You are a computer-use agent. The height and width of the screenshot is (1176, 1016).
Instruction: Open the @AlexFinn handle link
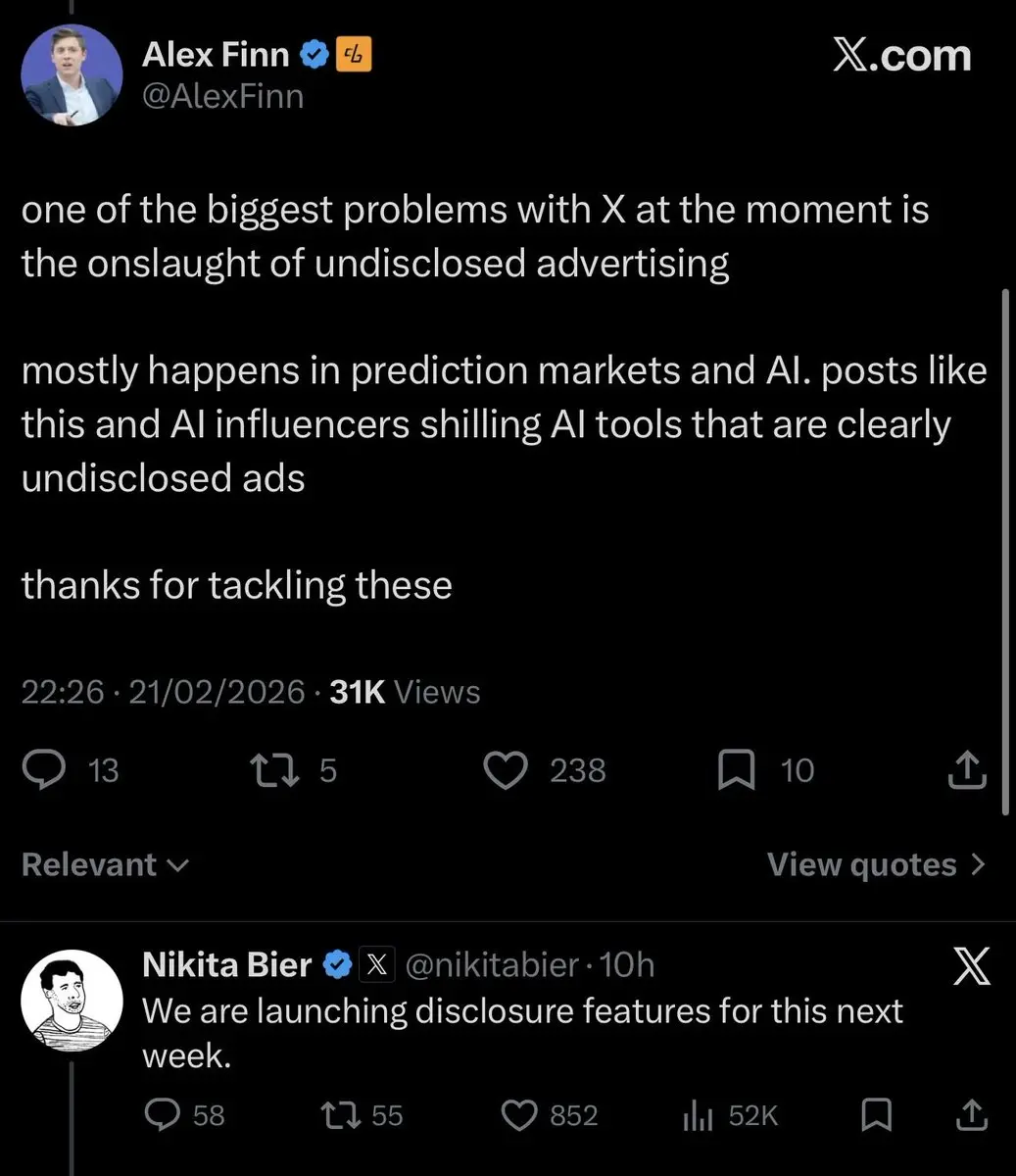[x=222, y=96]
